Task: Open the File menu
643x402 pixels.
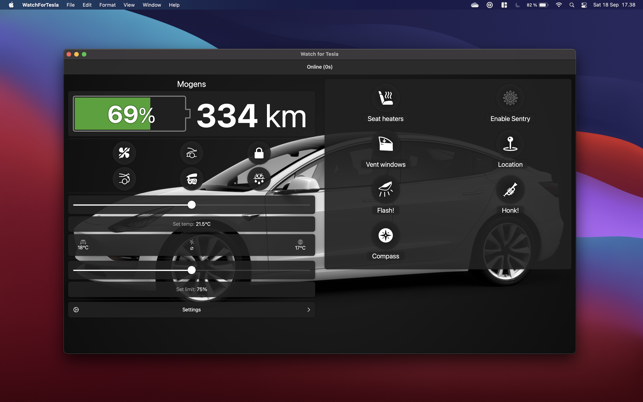Action: pyautogui.click(x=71, y=5)
